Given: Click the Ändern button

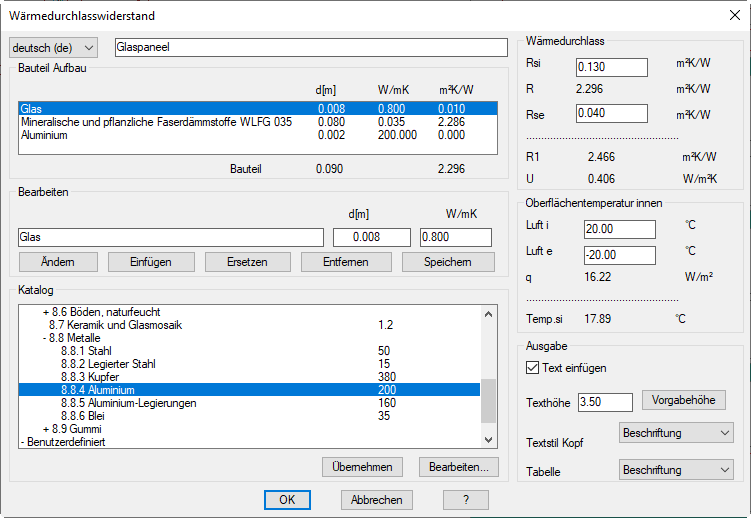Looking at the screenshot, I should (x=59, y=262).
